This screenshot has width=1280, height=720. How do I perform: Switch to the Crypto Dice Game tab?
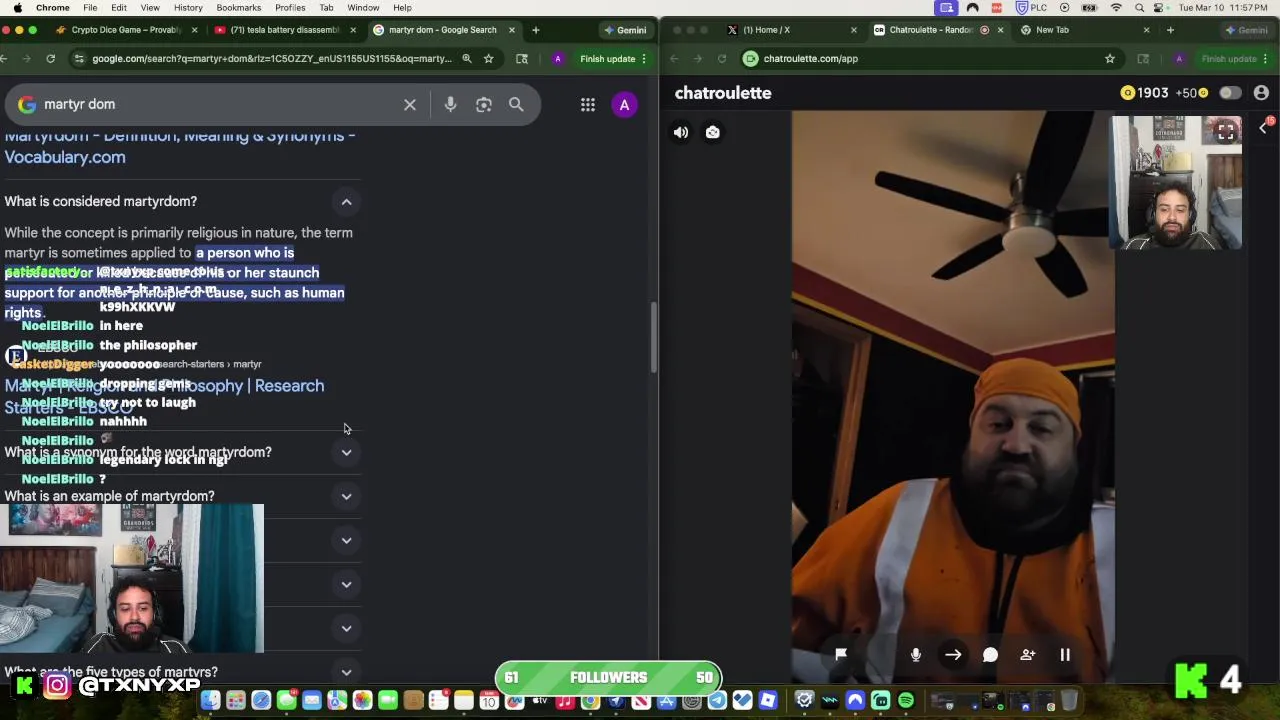(x=125, y=30)
